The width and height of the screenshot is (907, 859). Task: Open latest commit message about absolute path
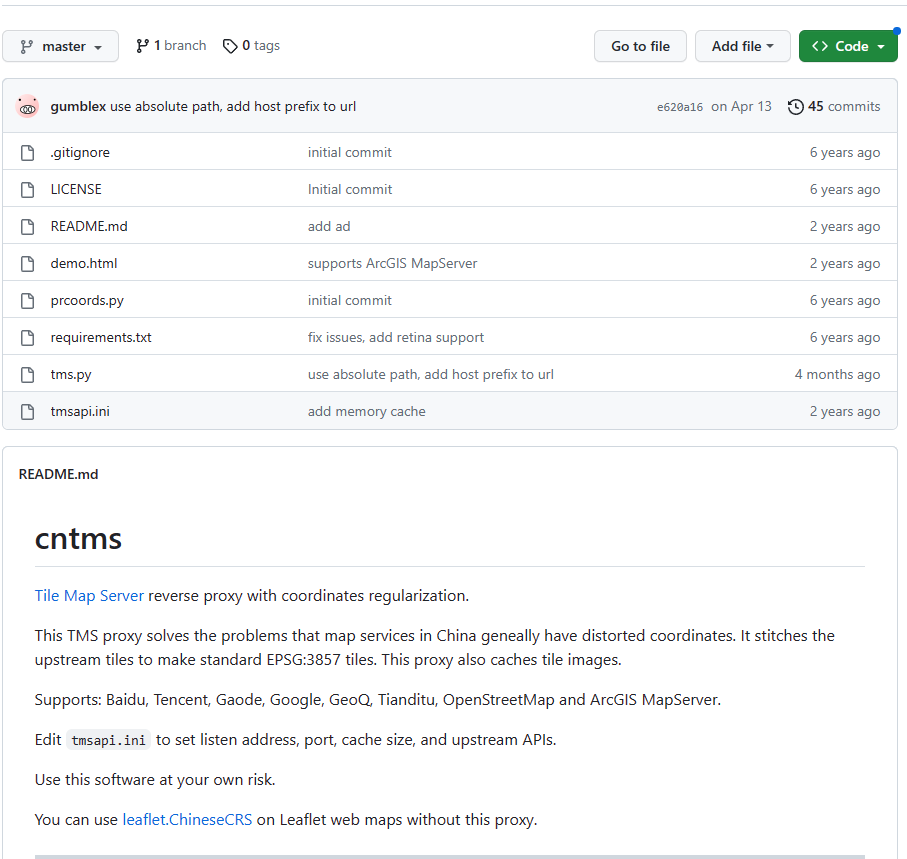tap(233, 106)
